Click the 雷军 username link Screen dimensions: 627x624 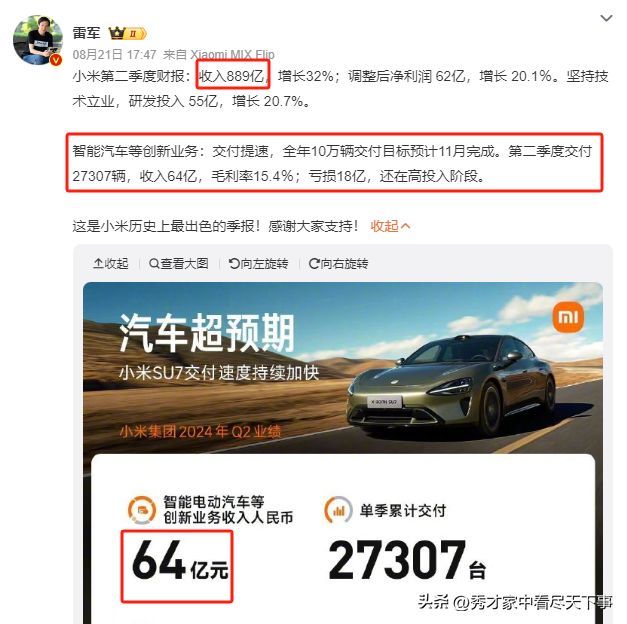pyautogui.click(x=86, y=33)
